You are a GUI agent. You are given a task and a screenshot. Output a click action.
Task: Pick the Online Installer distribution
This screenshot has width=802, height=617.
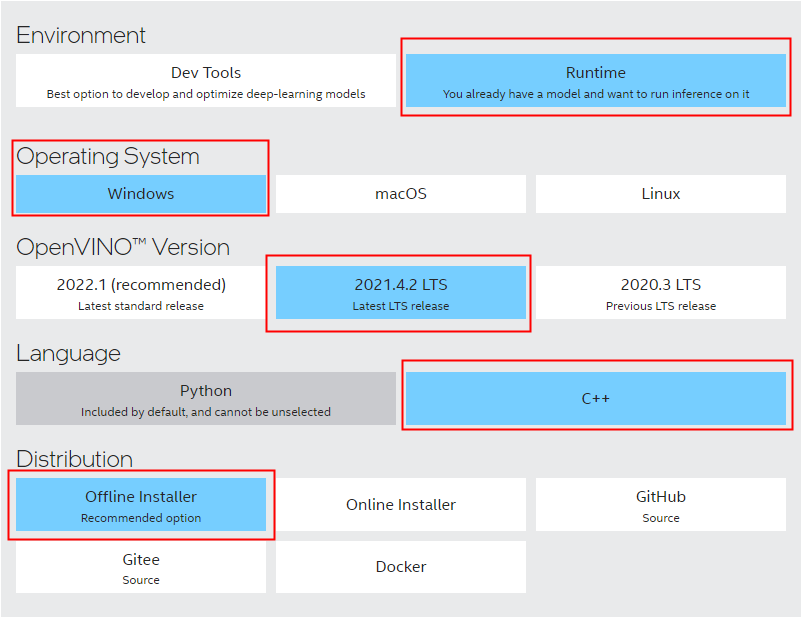(x=400, y=504)
